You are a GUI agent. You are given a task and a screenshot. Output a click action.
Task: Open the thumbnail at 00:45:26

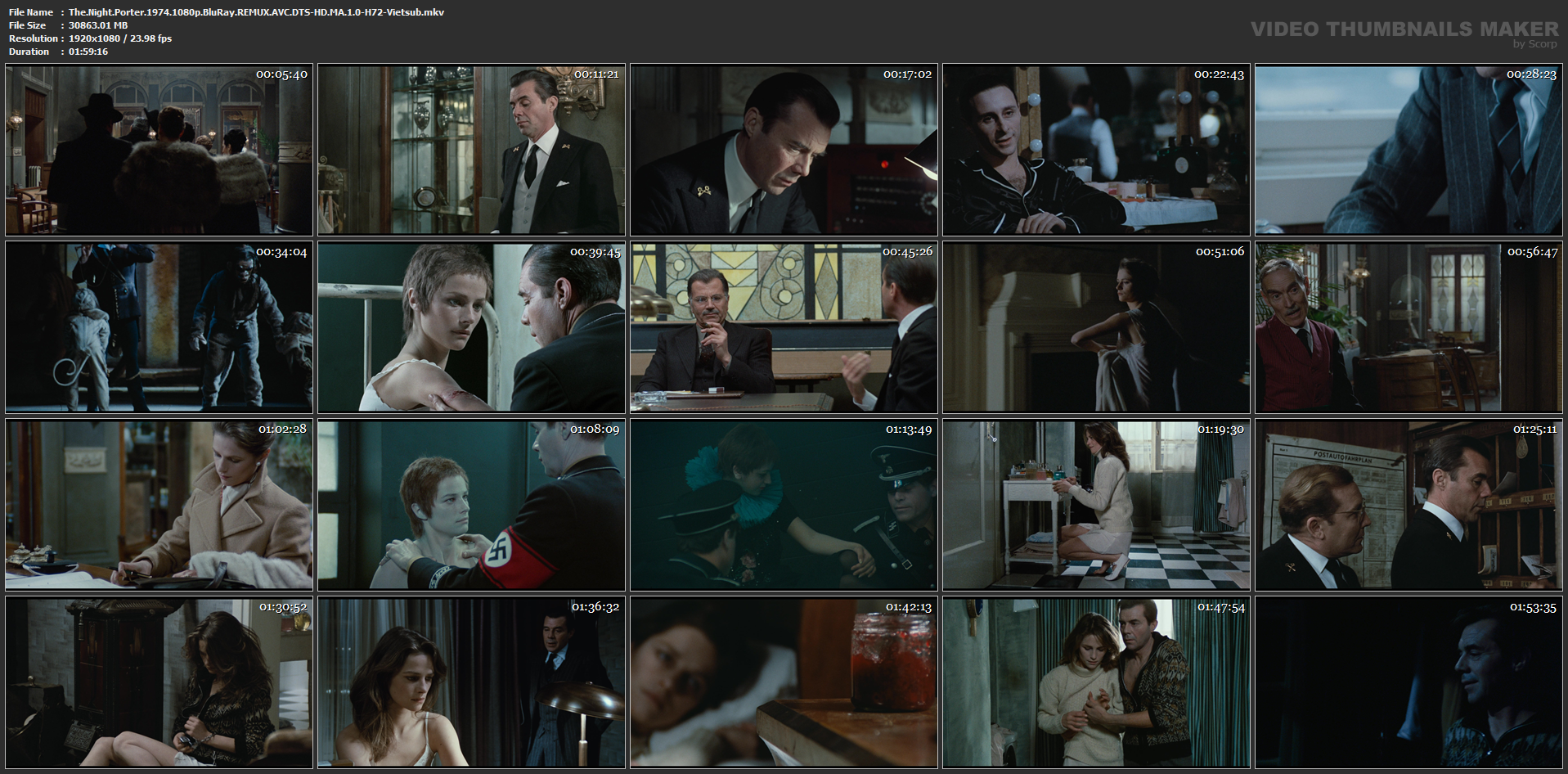[x=784, y=328]
